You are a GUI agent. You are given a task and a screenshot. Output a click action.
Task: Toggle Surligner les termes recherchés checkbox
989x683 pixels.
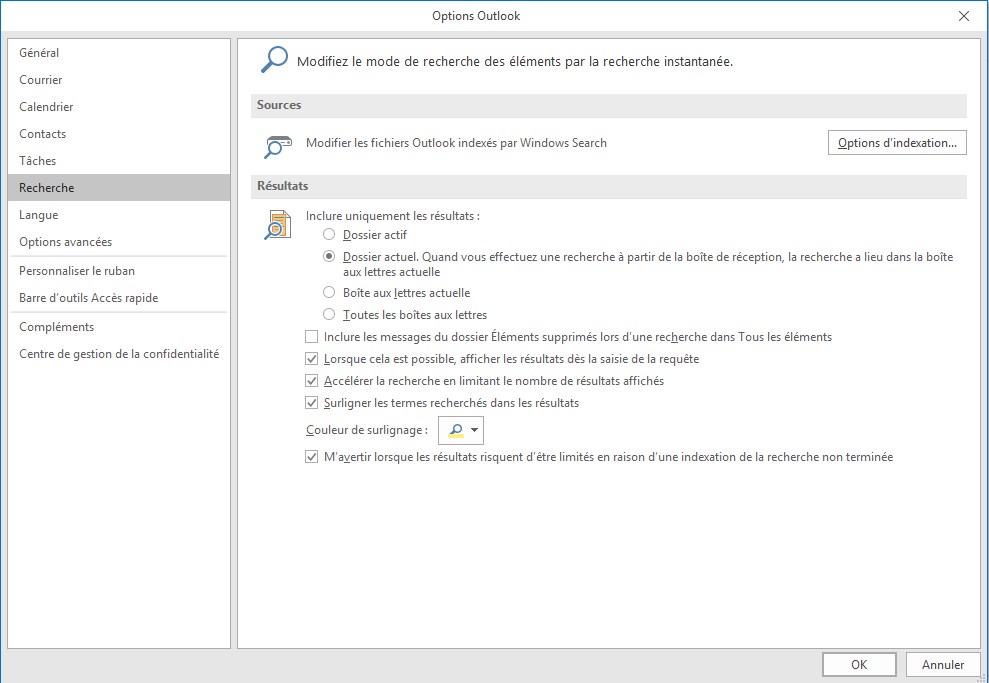click(311, 402)
